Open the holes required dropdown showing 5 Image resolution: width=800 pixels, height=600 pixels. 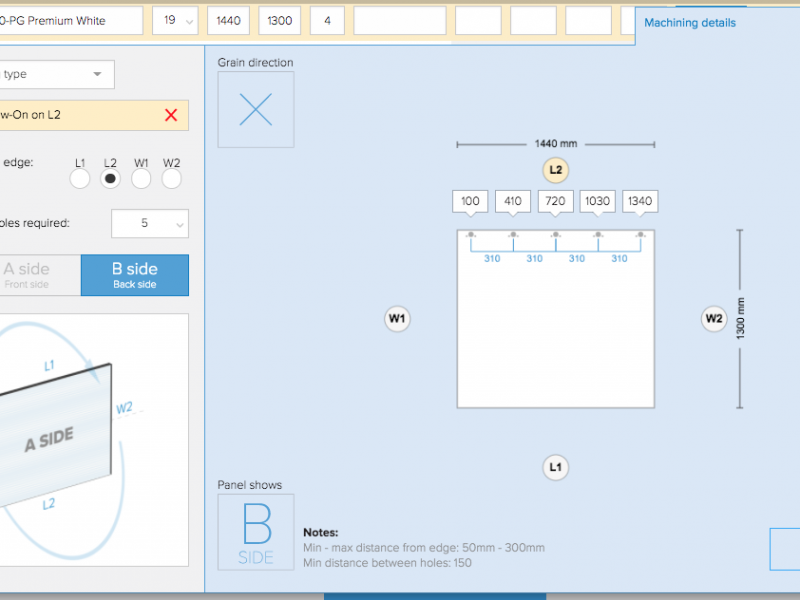tap(150, 223)
